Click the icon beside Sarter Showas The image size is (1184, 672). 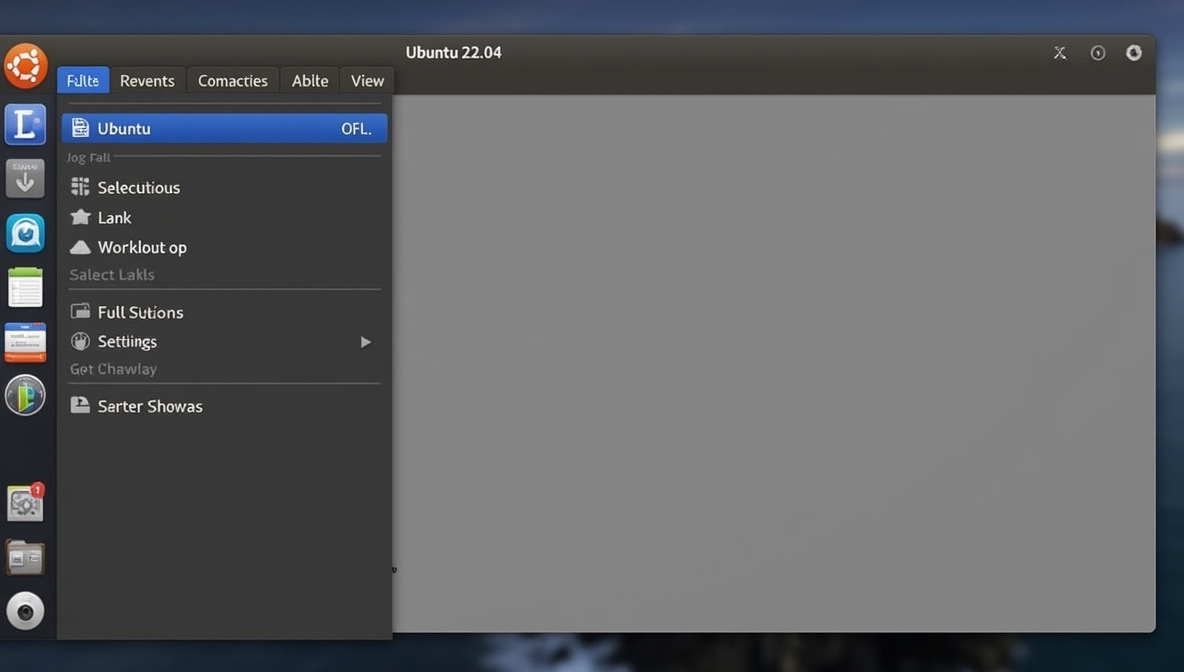(80, 405)
